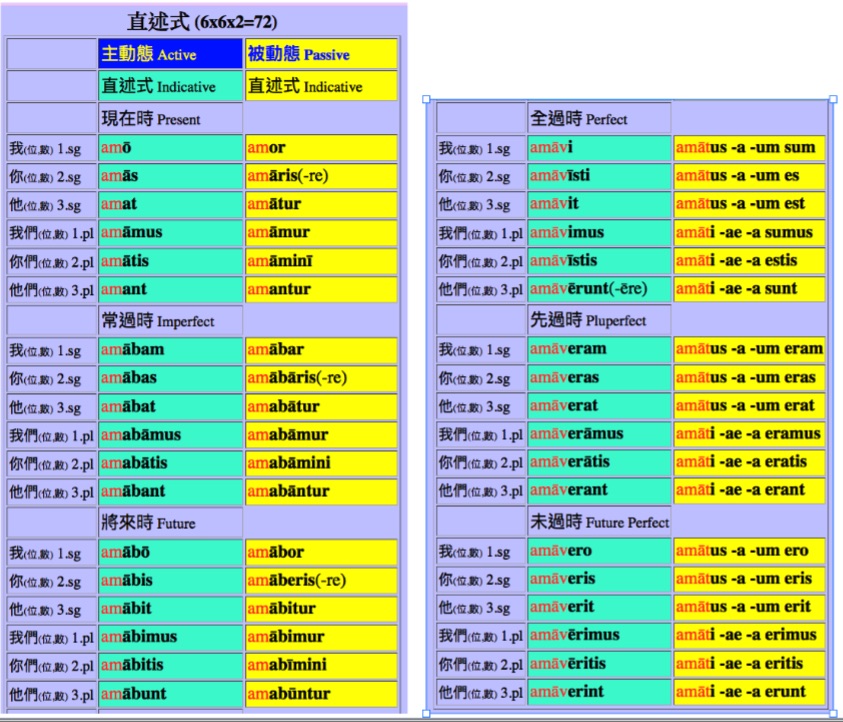Select the cell amabāmini
This screenshot has height=722, width=843.
pos(321,463)
